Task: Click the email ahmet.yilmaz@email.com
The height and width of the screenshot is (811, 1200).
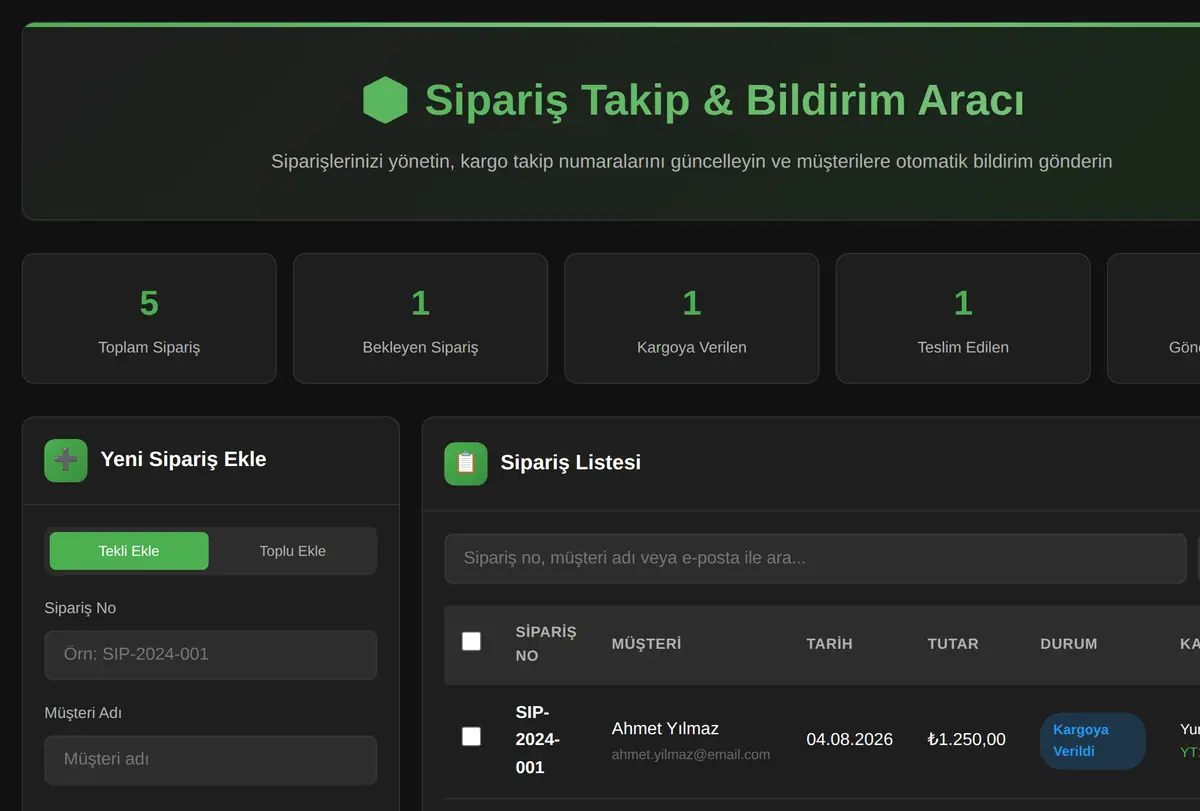Action: click(691, 755)
